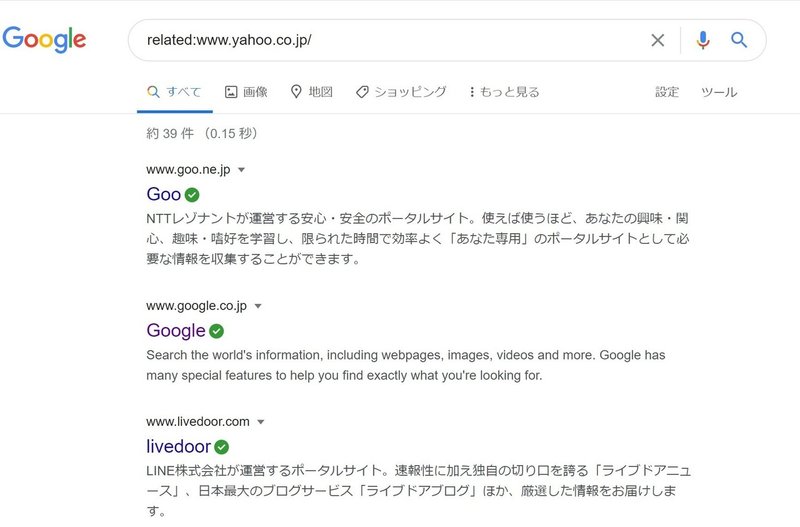Open the 地図 maps tab
This screenshot has width=800, height=527.
tap(312, 92)
